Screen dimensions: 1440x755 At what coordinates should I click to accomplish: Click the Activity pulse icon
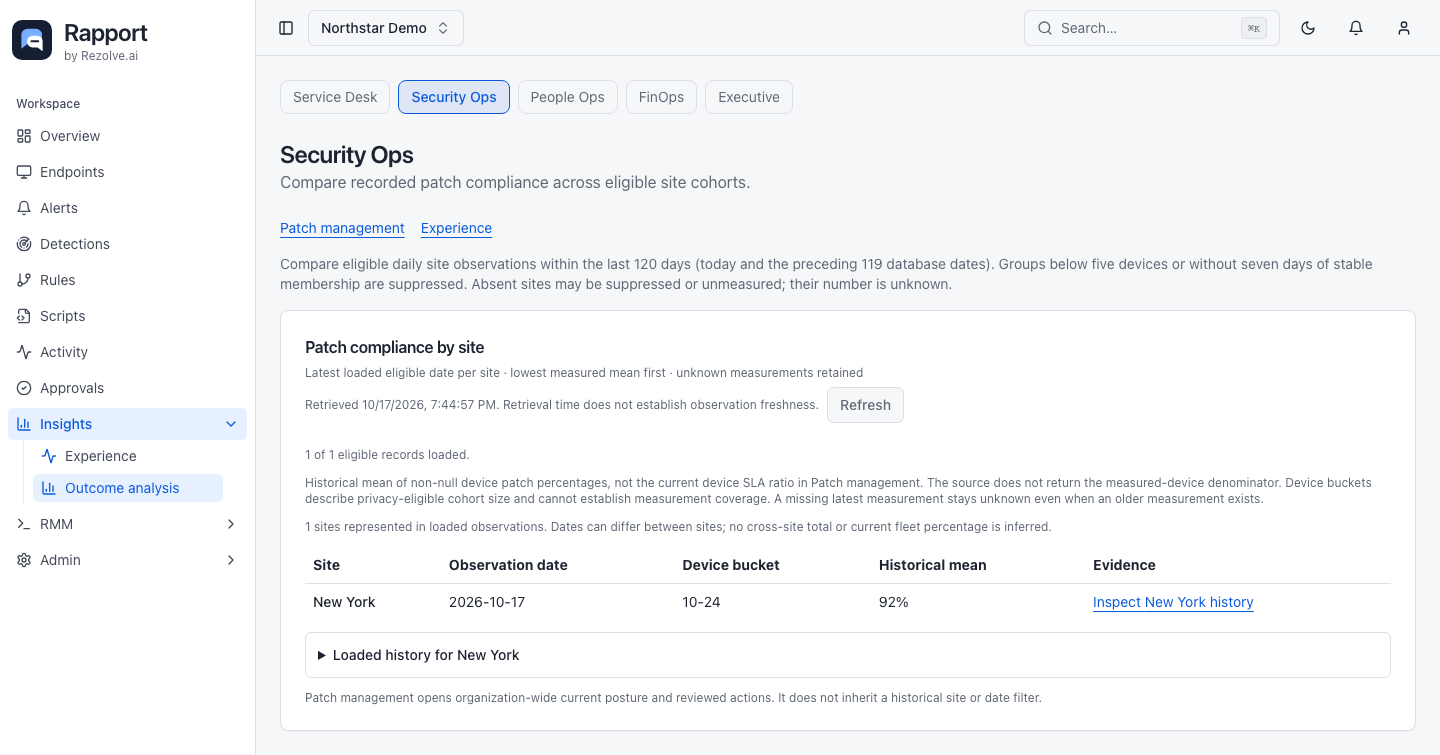[24, 352]
